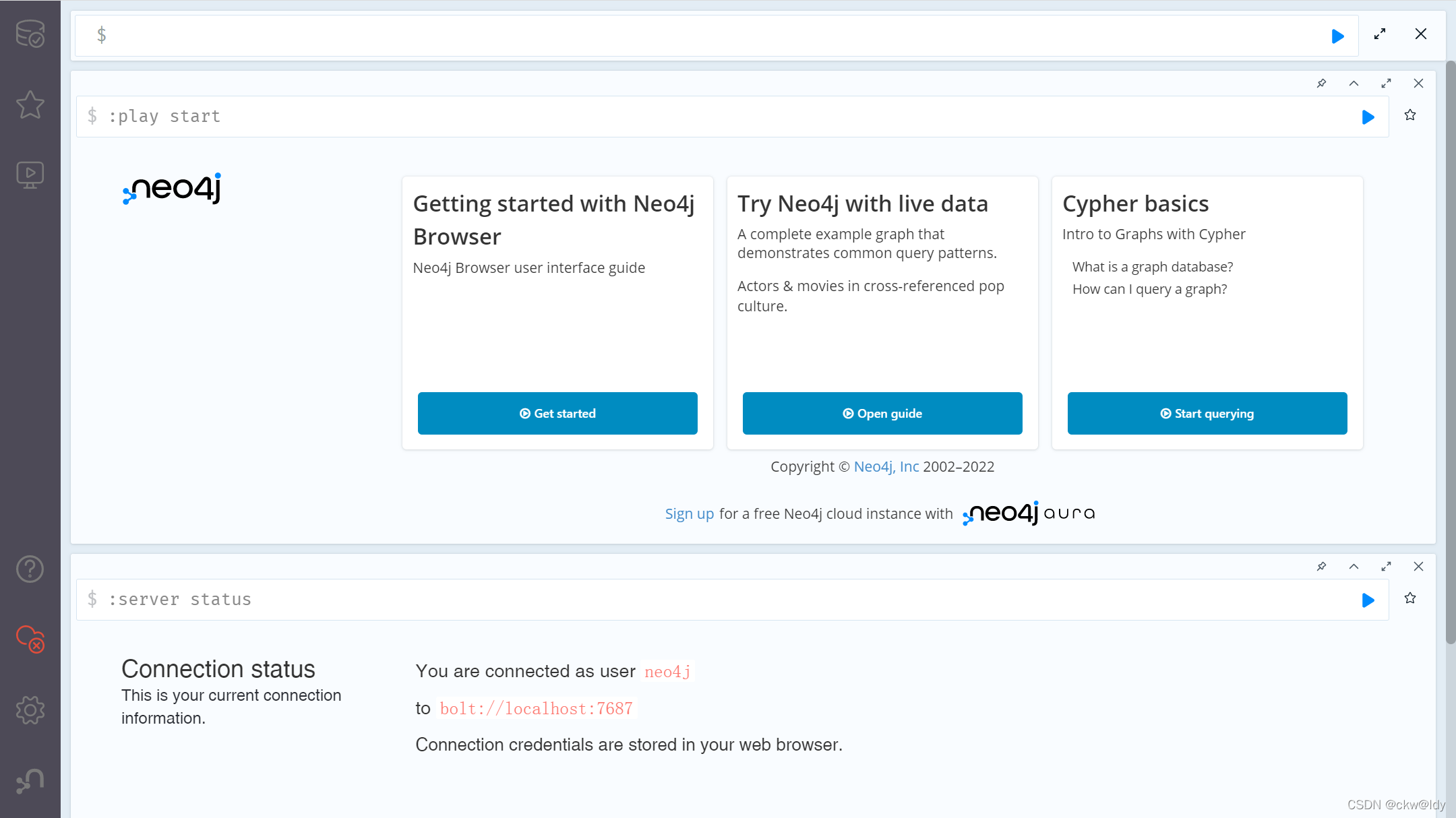Click the :play start command field
The image size is (1456, 818).
pos(732,117)
